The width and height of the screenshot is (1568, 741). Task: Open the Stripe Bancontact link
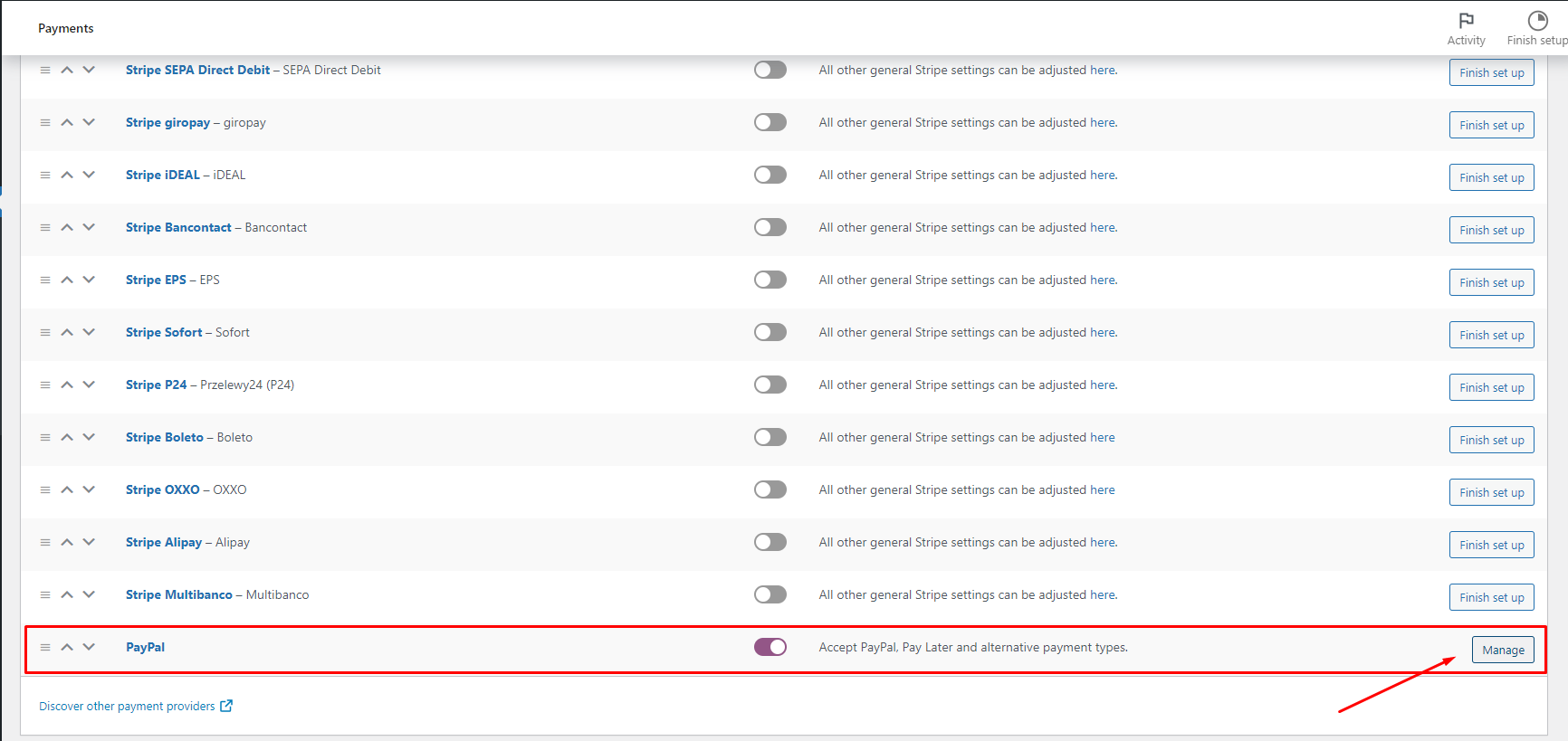(178, 227)
